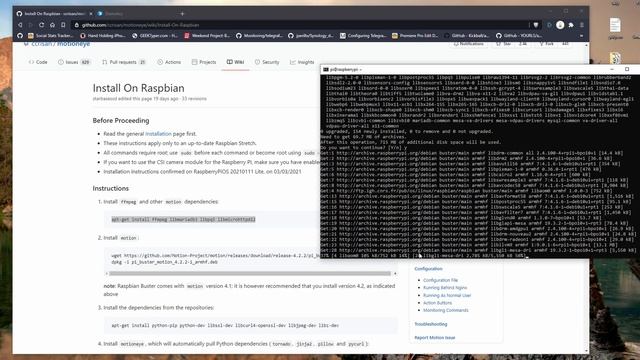Image resolution: width=640 pixels, height=360 pixels.
Task: Close the Install On Raspbian tab
Action: coord(91,13)
